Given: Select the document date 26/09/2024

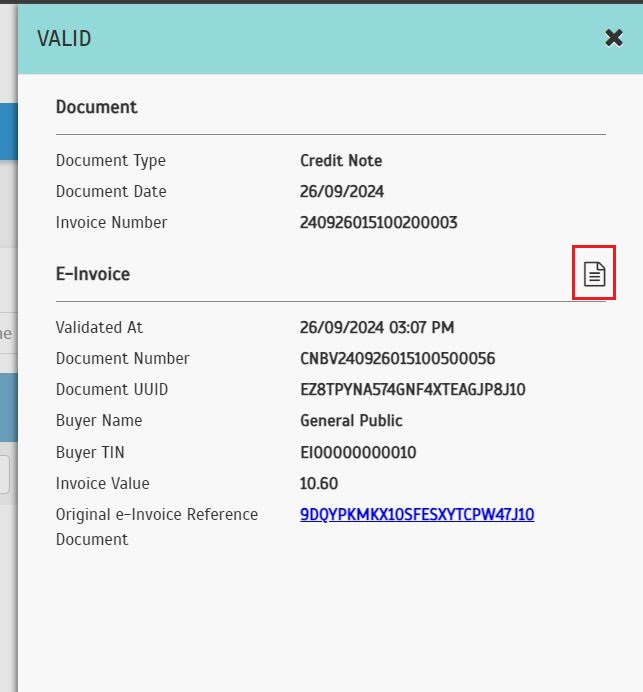Looking at the screenshot, I should 342,192.
